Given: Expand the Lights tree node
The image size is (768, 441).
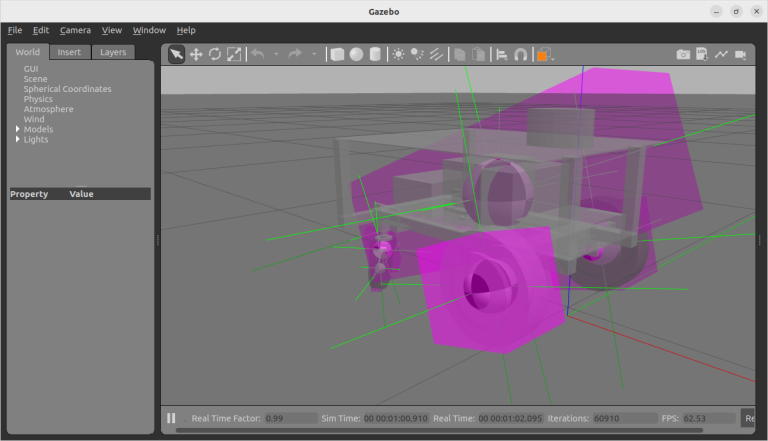Looking at the screenshot, I should (x=17, y=139).
